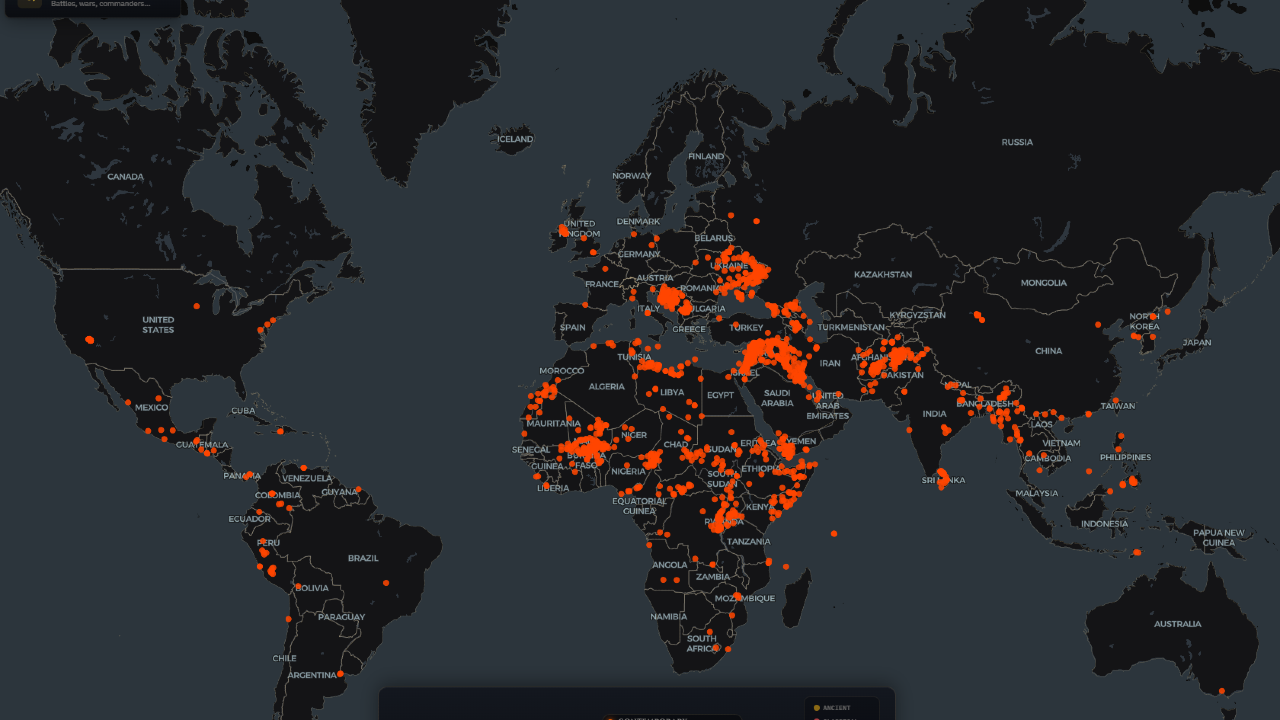Click the Canada country label
The width and height of the screenshot is (1280, 720).
pyautogui.click(x=125, y=177)
